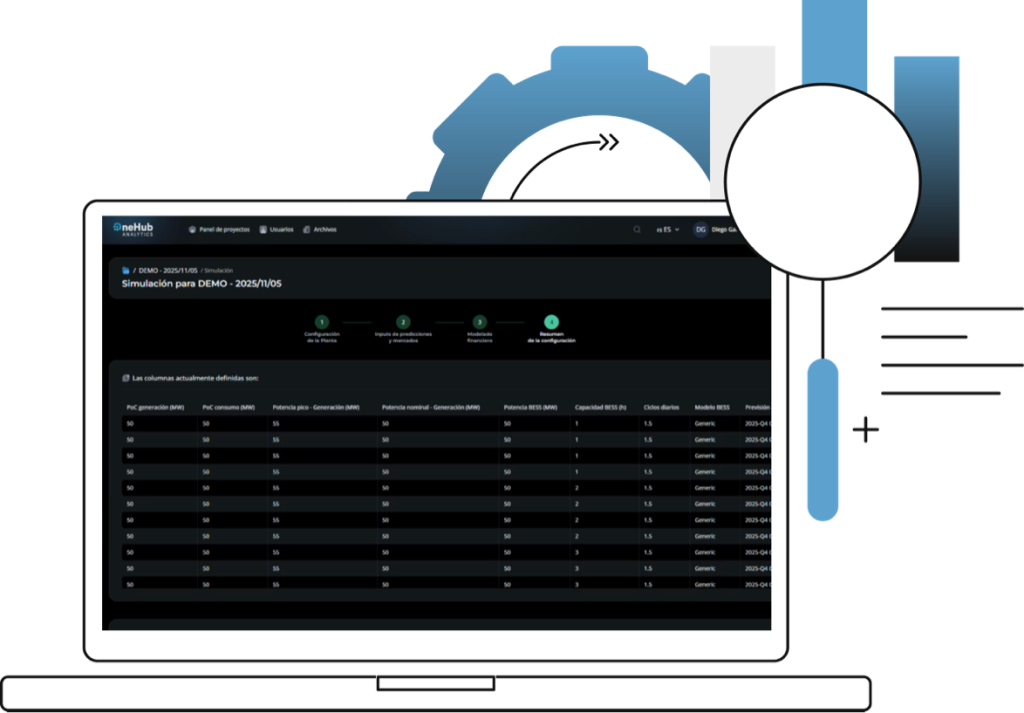Click the PoC generación (MW) column header
The width and height of the screenshot is (1024, 713).
click(154, 407)
